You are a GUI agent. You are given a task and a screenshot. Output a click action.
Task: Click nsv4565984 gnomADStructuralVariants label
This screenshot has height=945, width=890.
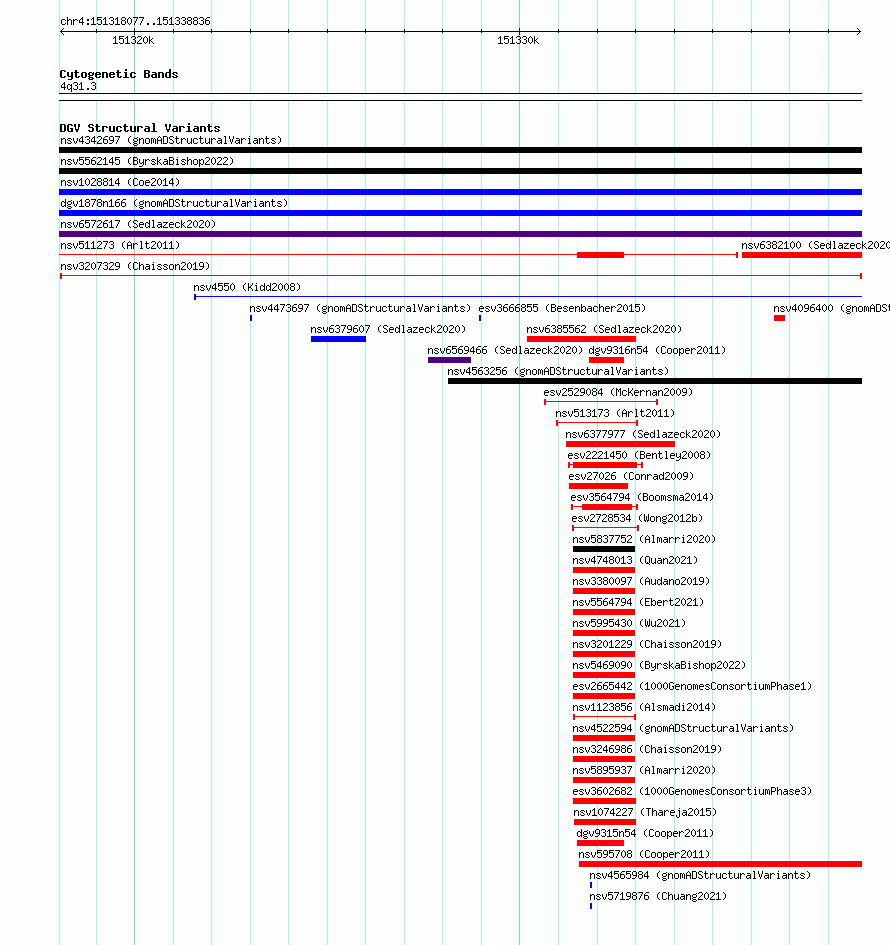coord(700,876)
